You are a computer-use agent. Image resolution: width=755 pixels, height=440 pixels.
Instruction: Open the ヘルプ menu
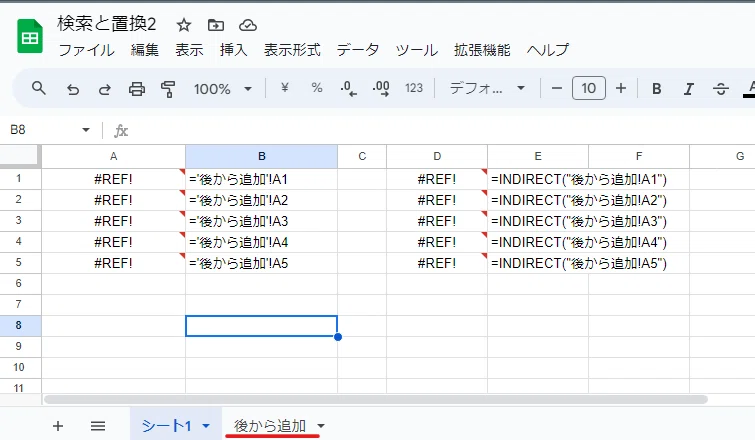click(x=547, y=50)
